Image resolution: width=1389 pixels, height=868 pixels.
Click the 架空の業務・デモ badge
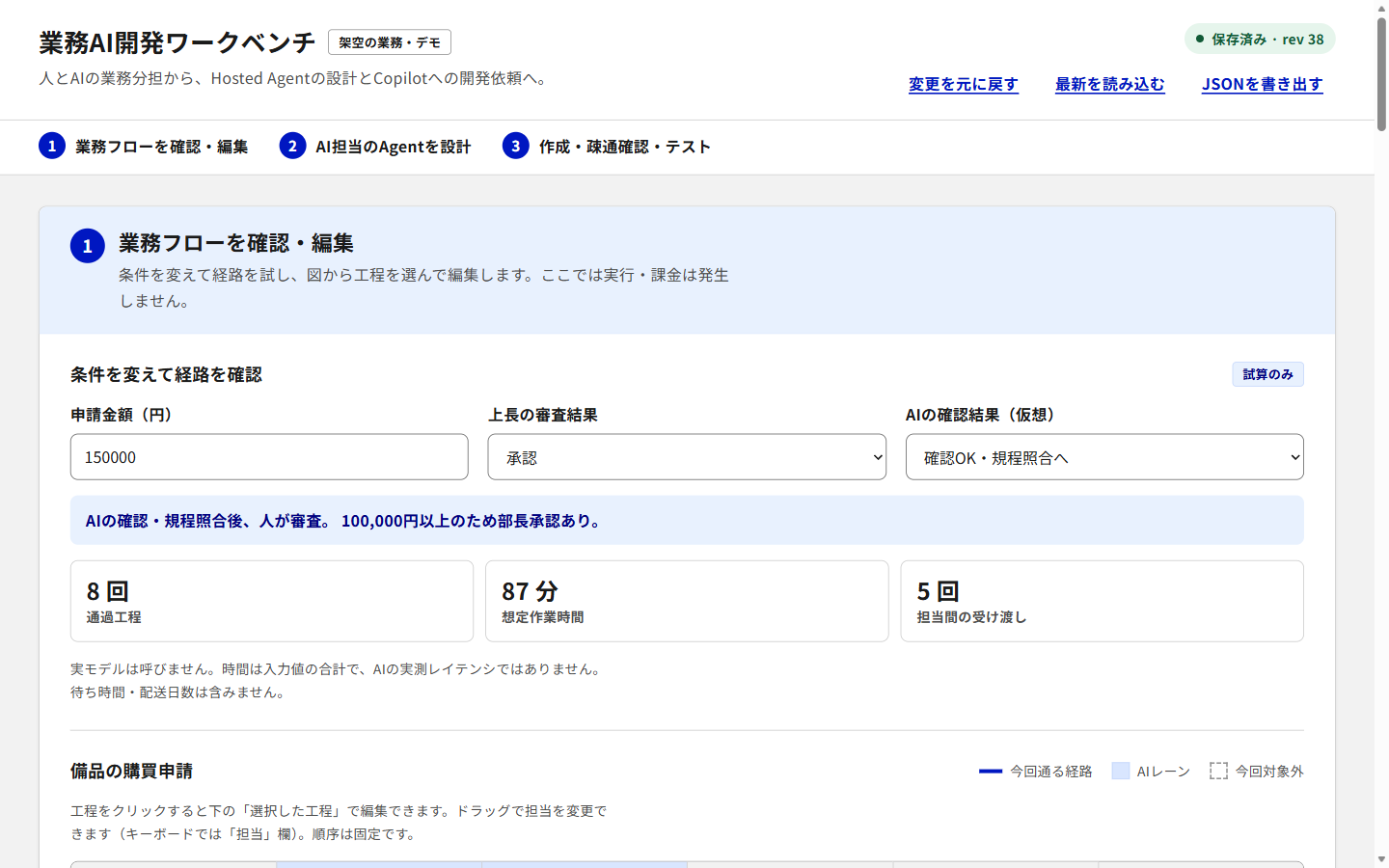pyautogui.click(x=390, y=42)
